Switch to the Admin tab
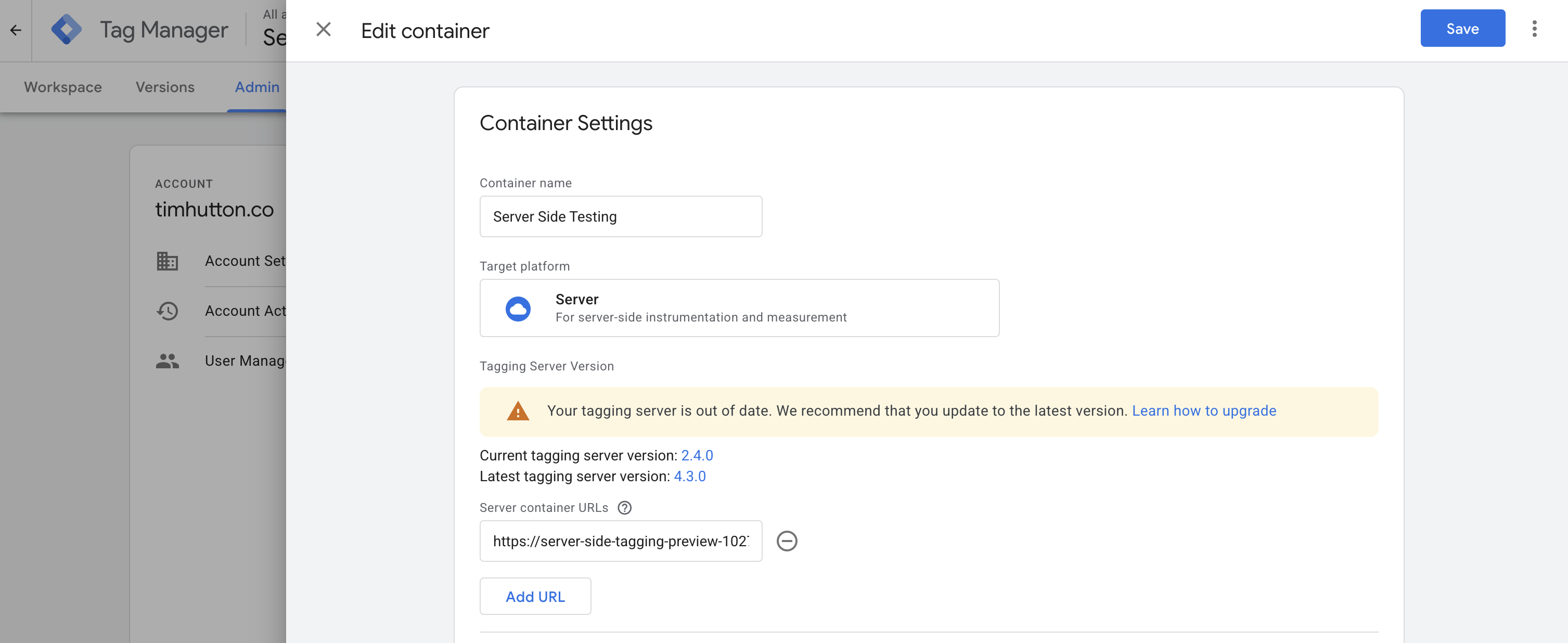Image resolution: width=1568 pixels, height=643 pixels. [x=257, y=87]
